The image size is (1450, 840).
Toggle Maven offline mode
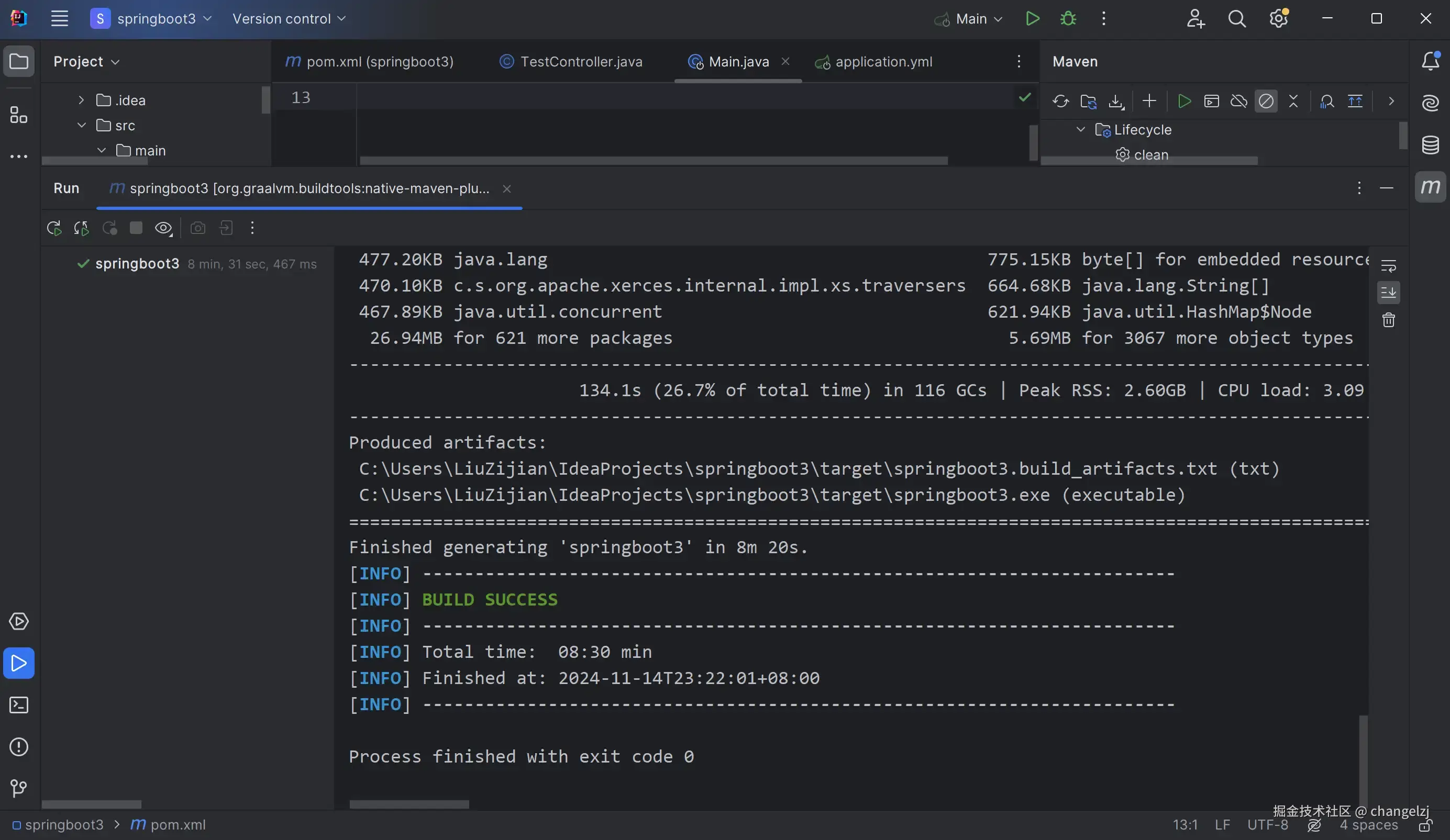[1238, 101]
